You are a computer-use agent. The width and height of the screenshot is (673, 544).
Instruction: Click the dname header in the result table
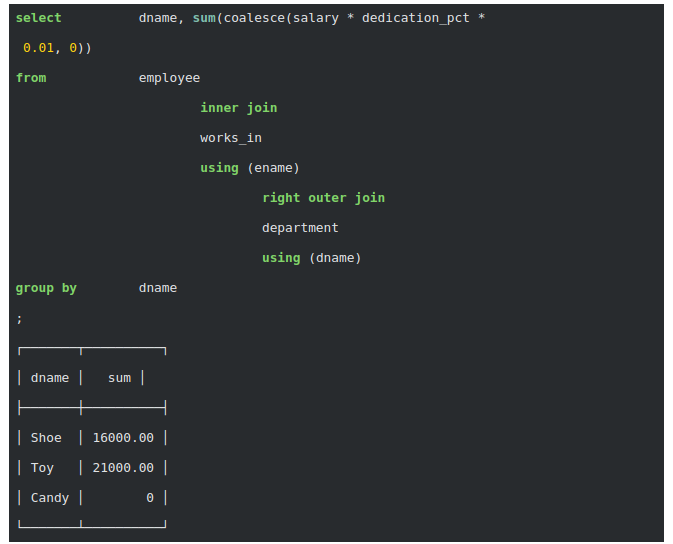pyautogui.click(x=50, y=378)
